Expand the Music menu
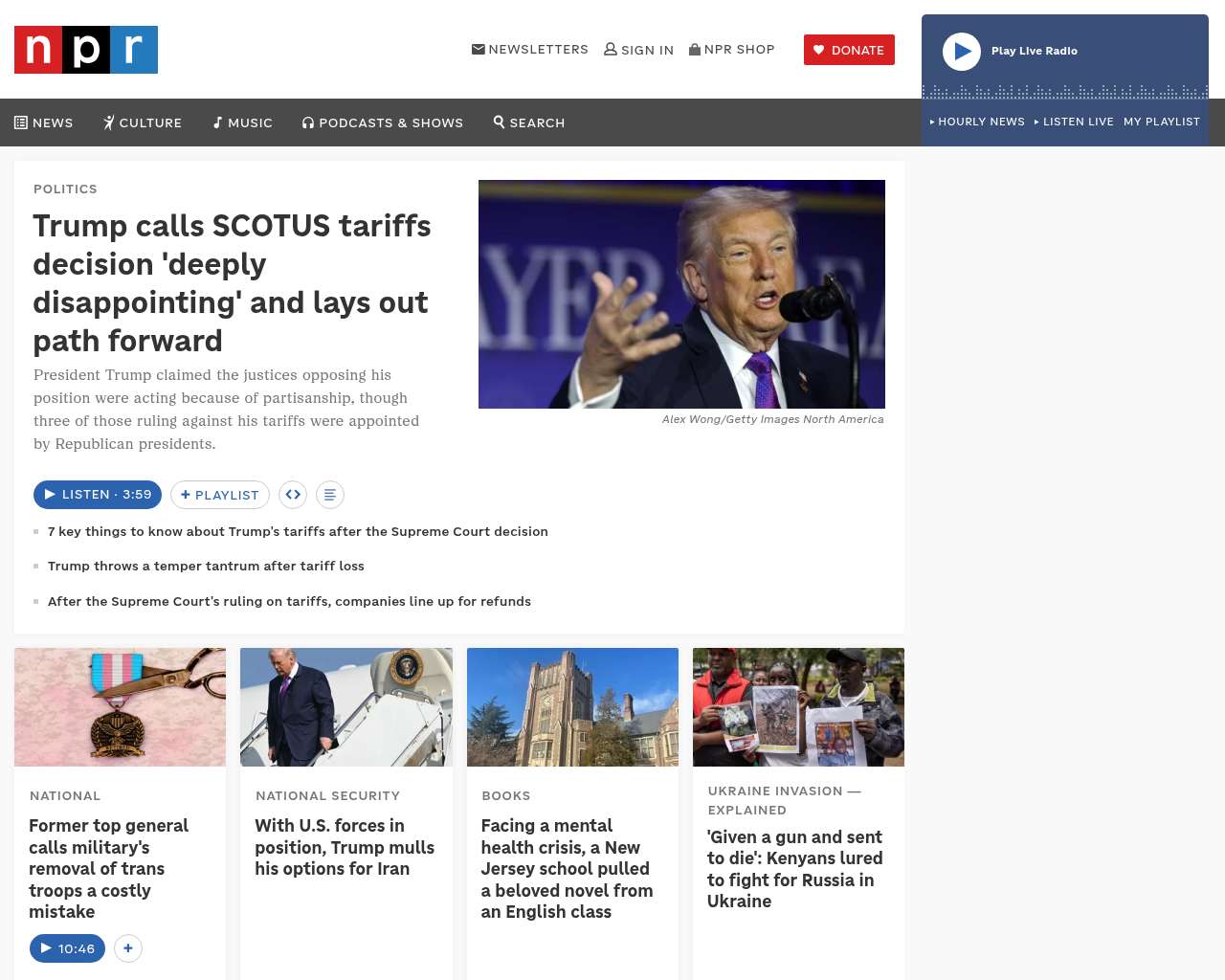Viewport: 1225px width, 980px height. [x=242, y=122]
